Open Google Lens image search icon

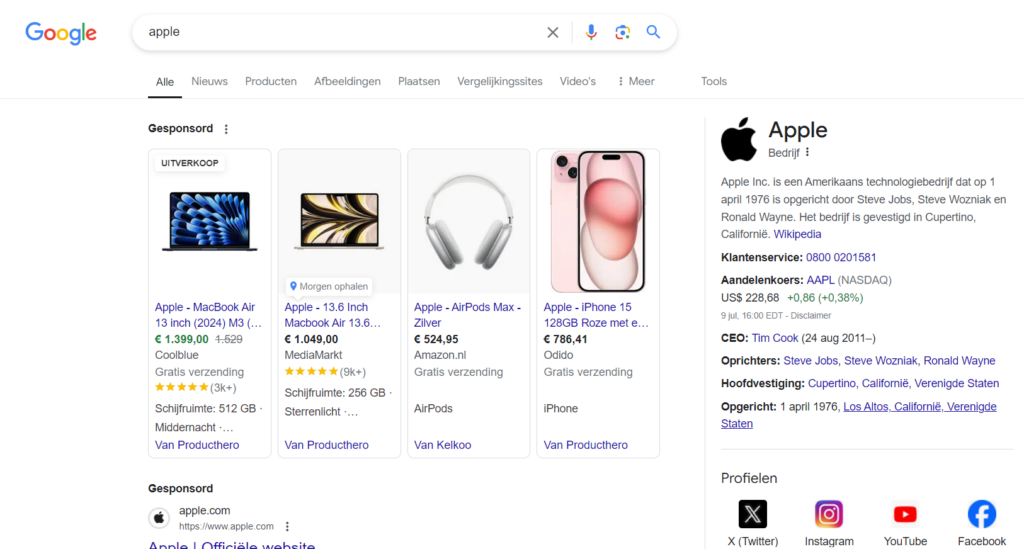click(622, 32)
